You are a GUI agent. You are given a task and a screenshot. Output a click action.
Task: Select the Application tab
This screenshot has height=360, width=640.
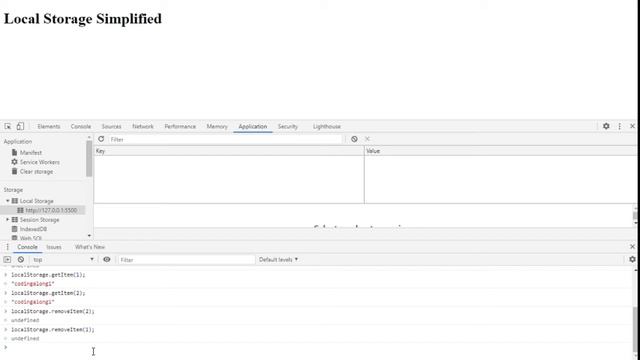click(x=253, y=127)
